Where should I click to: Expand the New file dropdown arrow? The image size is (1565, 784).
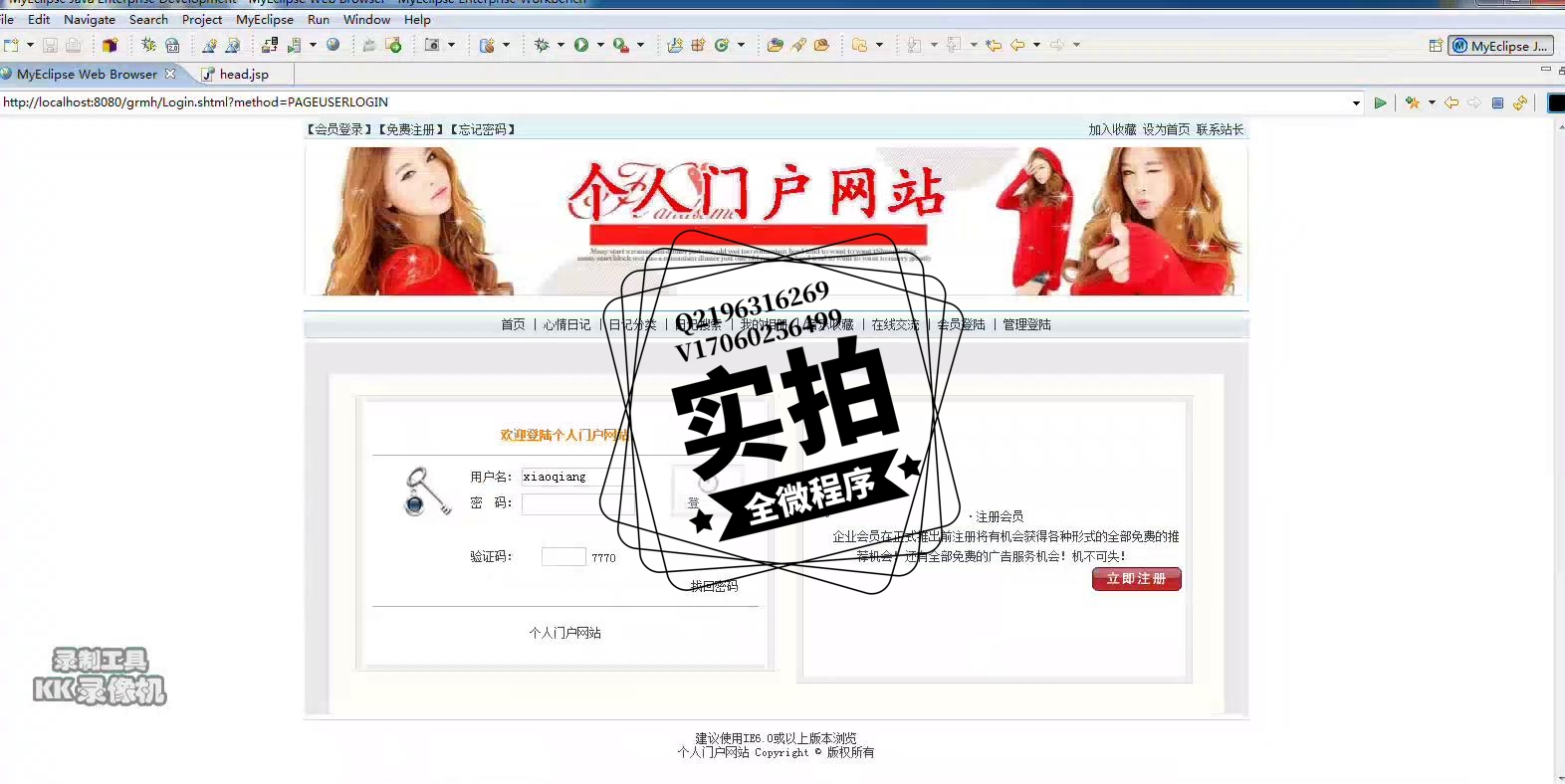tap(30, 45)
